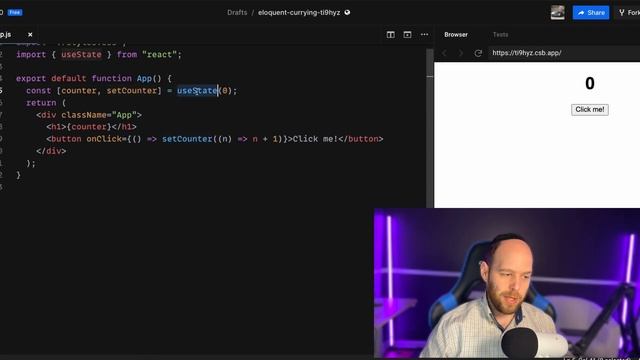Click the highlighted useState call
The image size is (640, 360).
pyautogui.click(x=198, y=91)
